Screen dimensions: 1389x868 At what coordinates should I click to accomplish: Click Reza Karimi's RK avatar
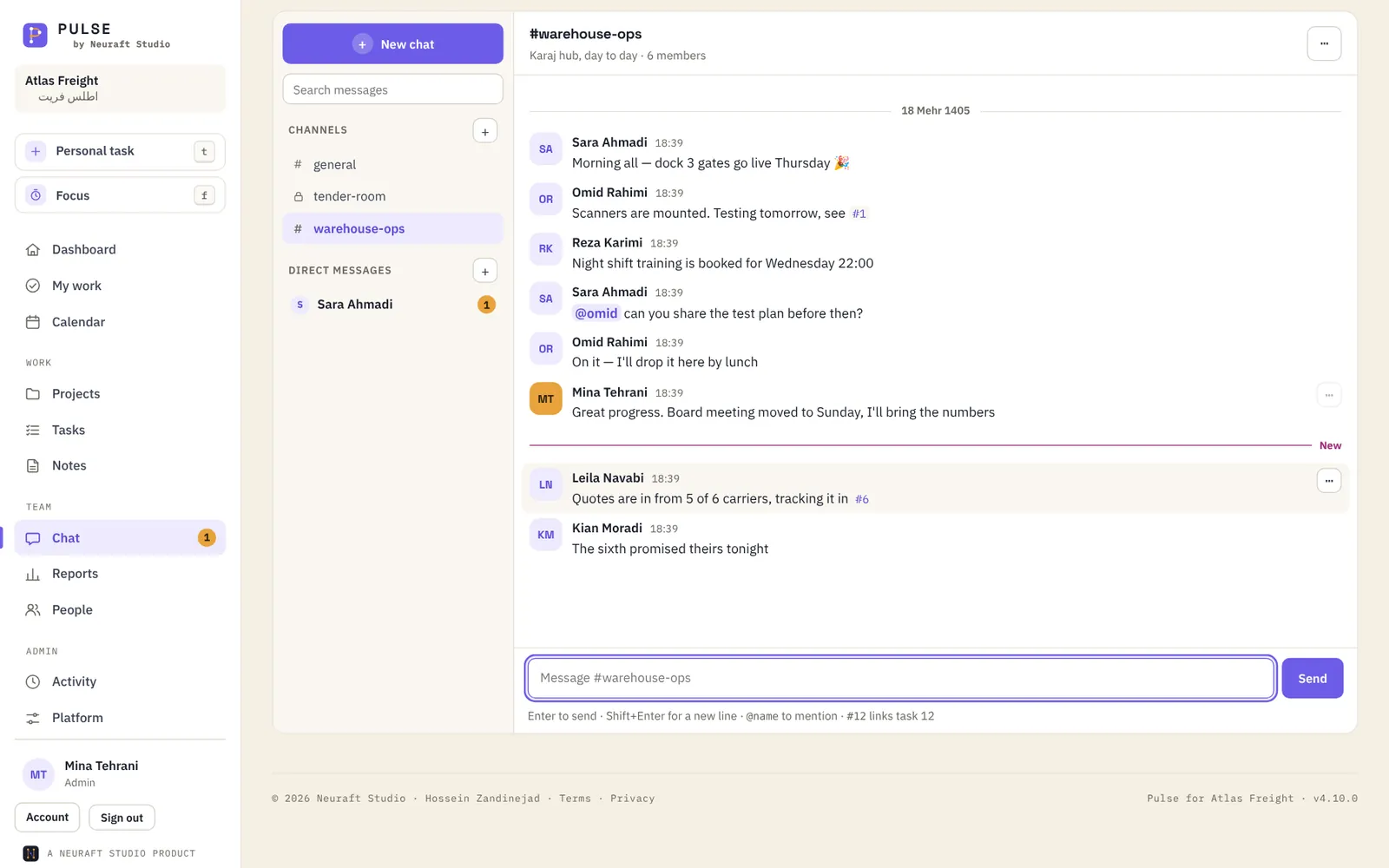(546, 249)
